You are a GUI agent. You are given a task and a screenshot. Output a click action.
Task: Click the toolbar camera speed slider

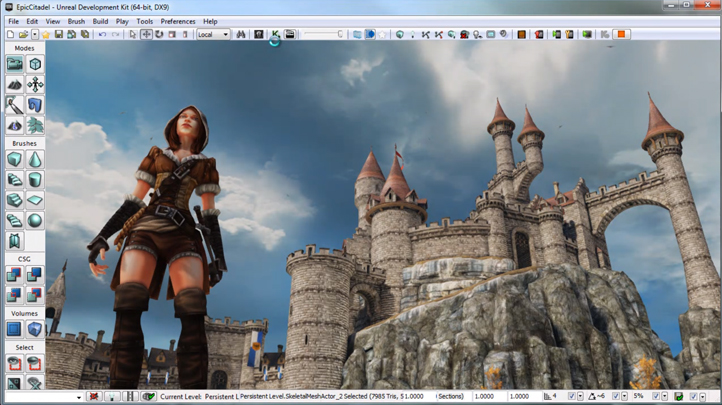323,35
